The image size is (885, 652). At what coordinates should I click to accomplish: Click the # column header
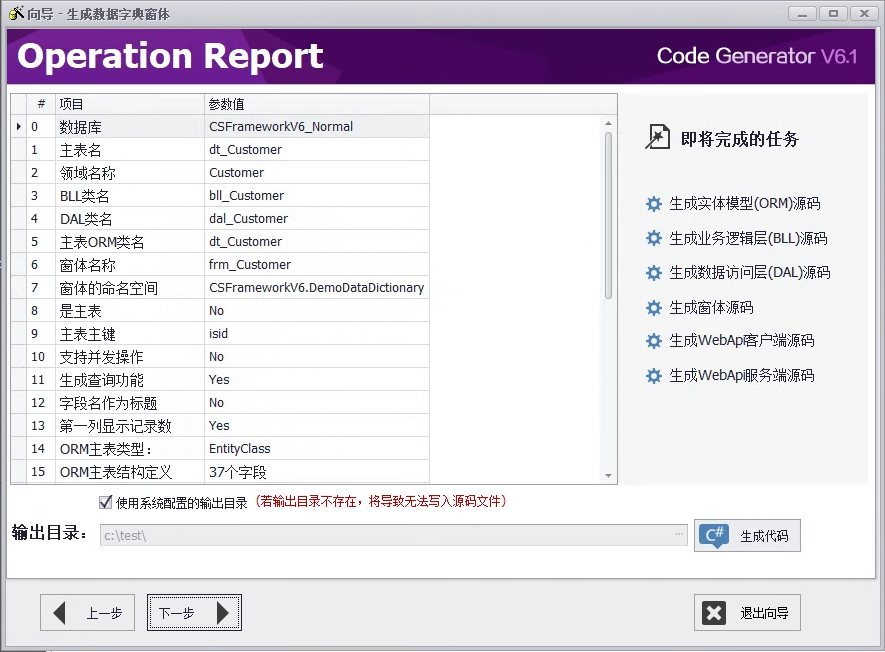(x=41, y=104)
